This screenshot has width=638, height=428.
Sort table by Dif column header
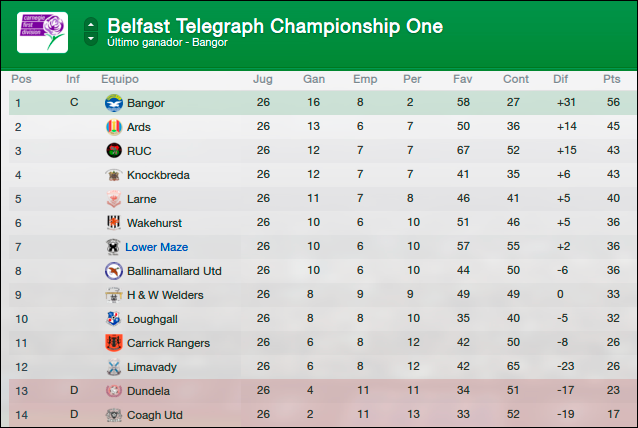(x=560, y=79)
